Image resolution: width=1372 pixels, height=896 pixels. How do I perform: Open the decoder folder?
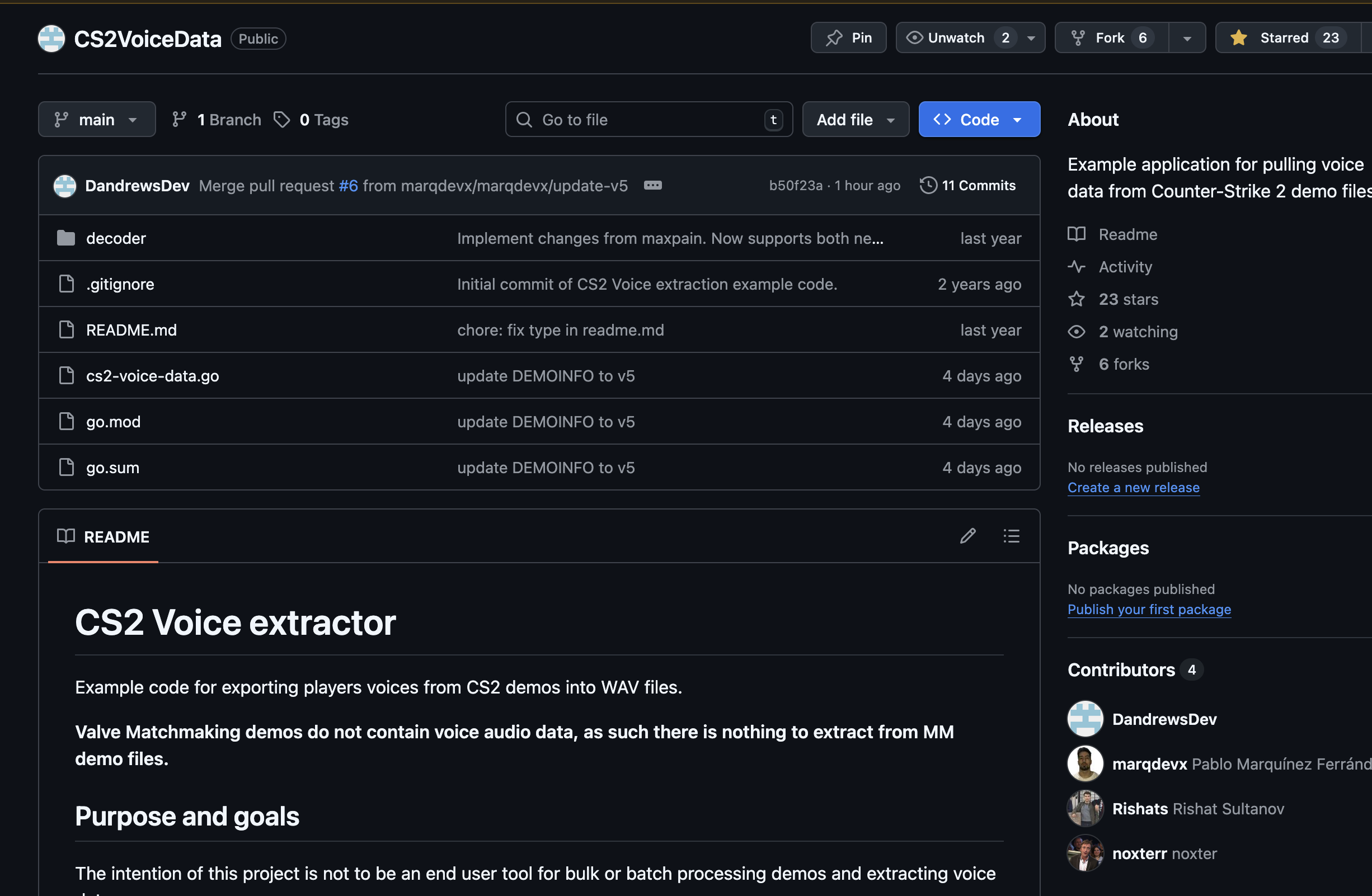click(x=116, y=239)
